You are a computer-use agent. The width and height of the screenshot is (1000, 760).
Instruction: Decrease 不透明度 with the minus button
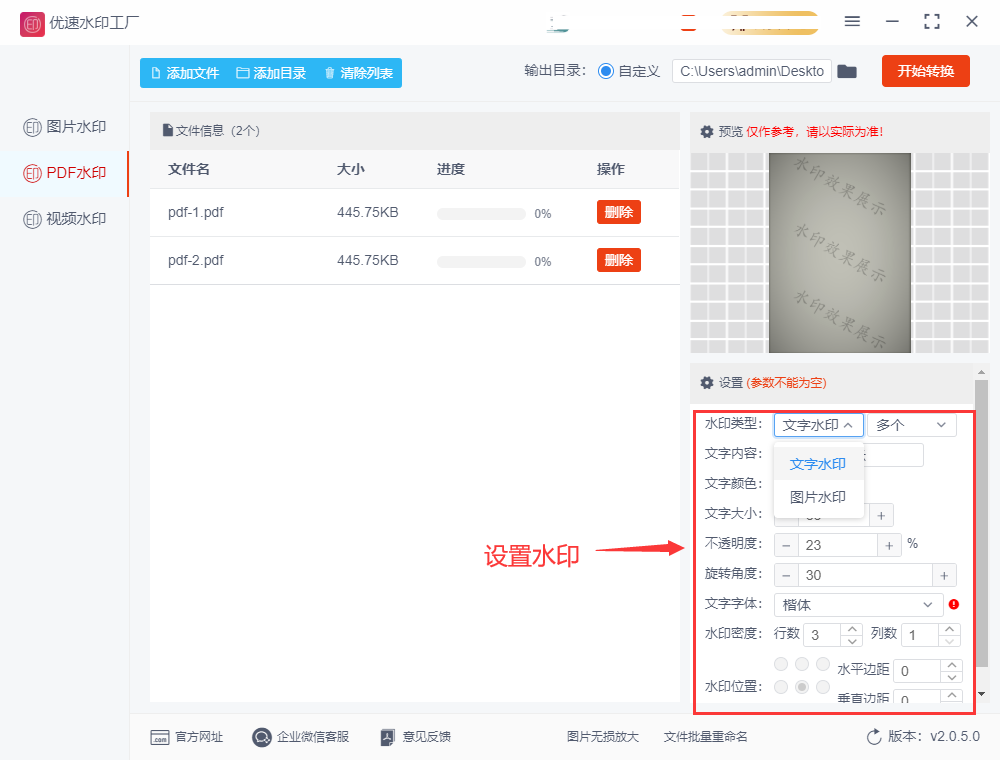pos(786,545)
